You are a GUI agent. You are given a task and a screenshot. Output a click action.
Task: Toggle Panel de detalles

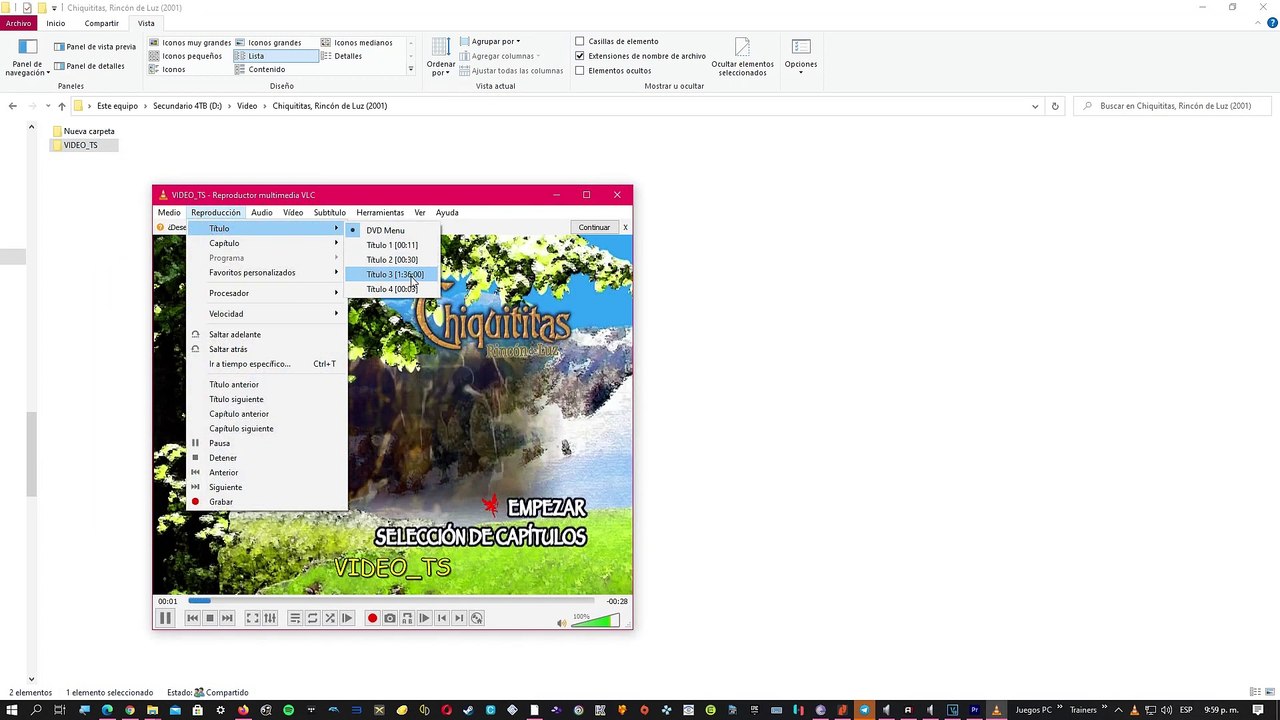pos(89,66)
